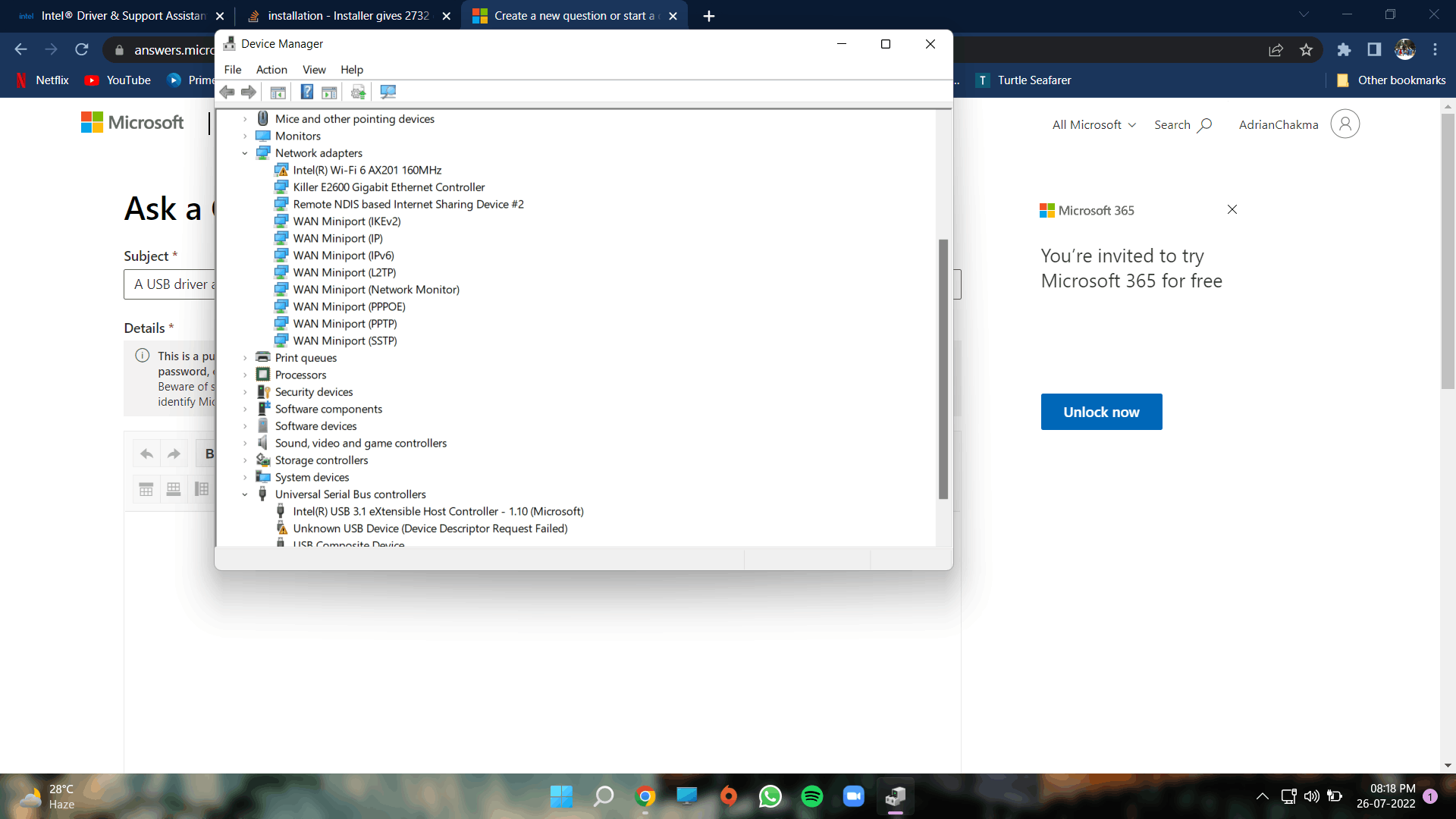
Task: Collapse Universal Serial Bus controllers node
Action: 245,494
